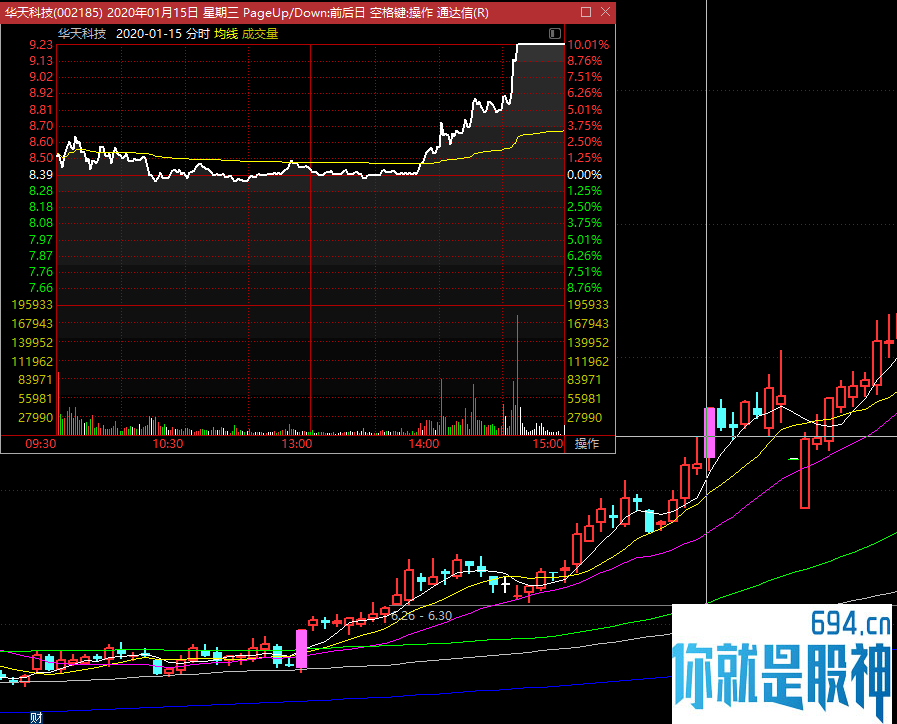Click the 195933 volume label on left axis
897x724 pixels.
click(32, 305)
